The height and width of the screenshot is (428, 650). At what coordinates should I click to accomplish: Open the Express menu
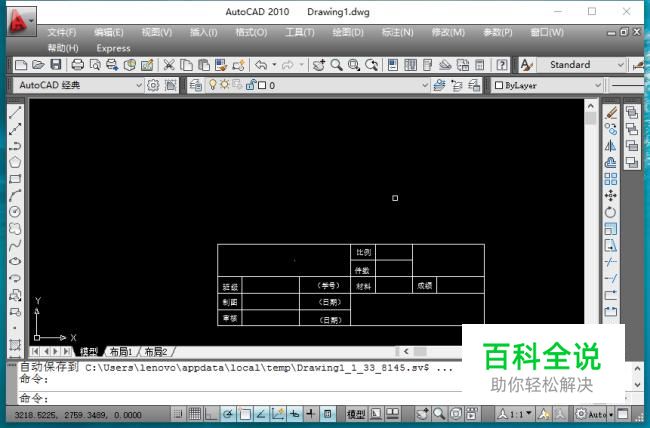click(x=113, y=48)
